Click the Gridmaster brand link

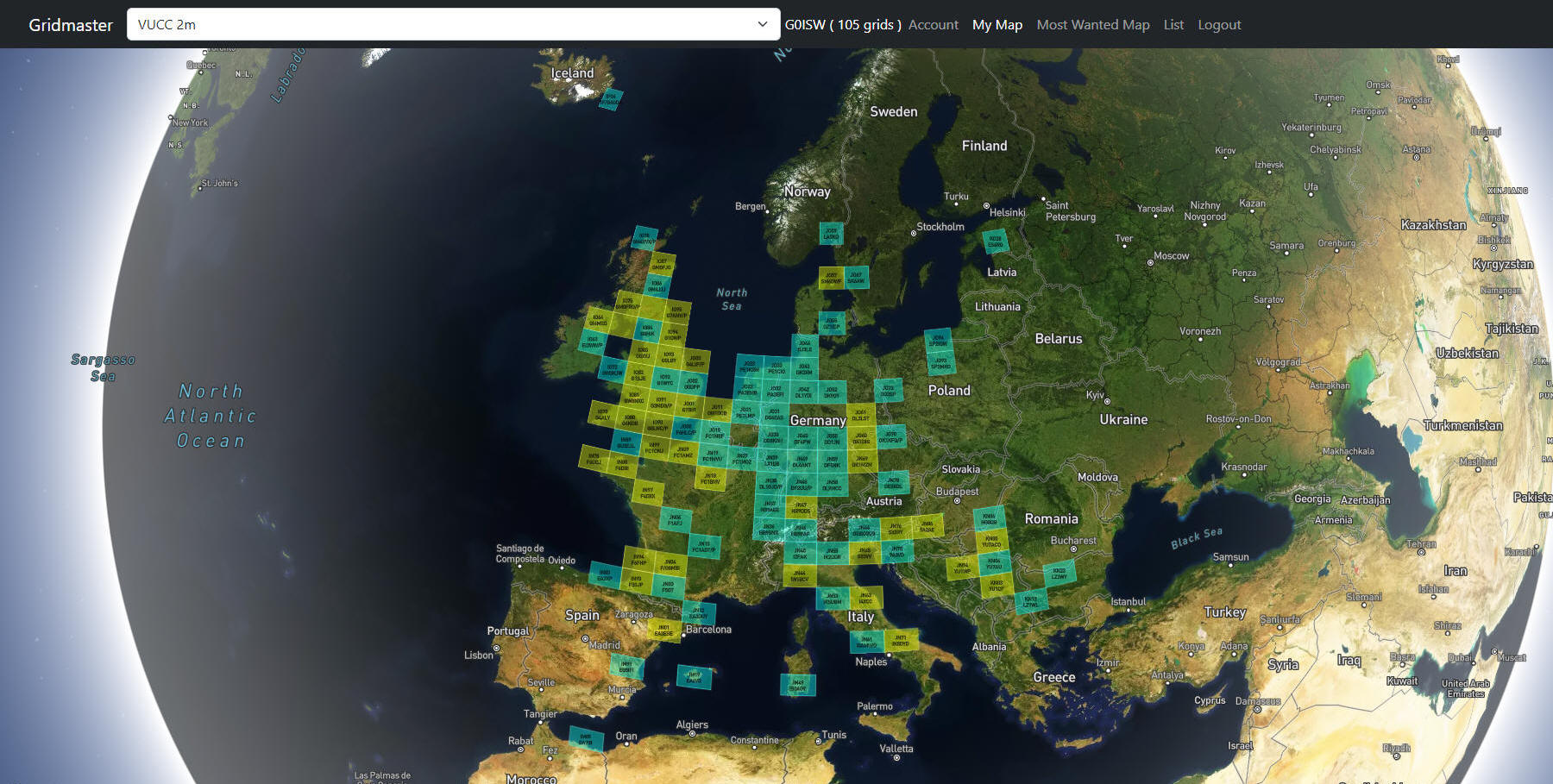coord(71,25)
